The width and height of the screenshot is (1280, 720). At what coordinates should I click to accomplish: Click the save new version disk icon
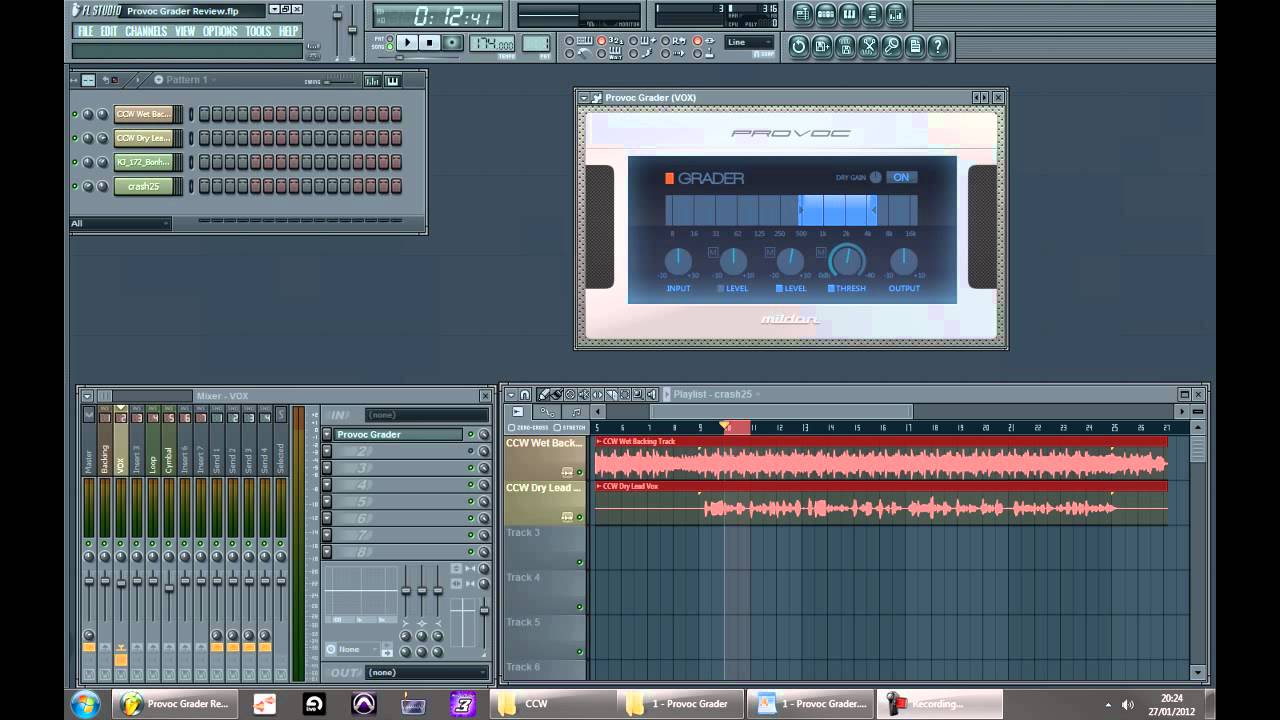pos(822,46)
